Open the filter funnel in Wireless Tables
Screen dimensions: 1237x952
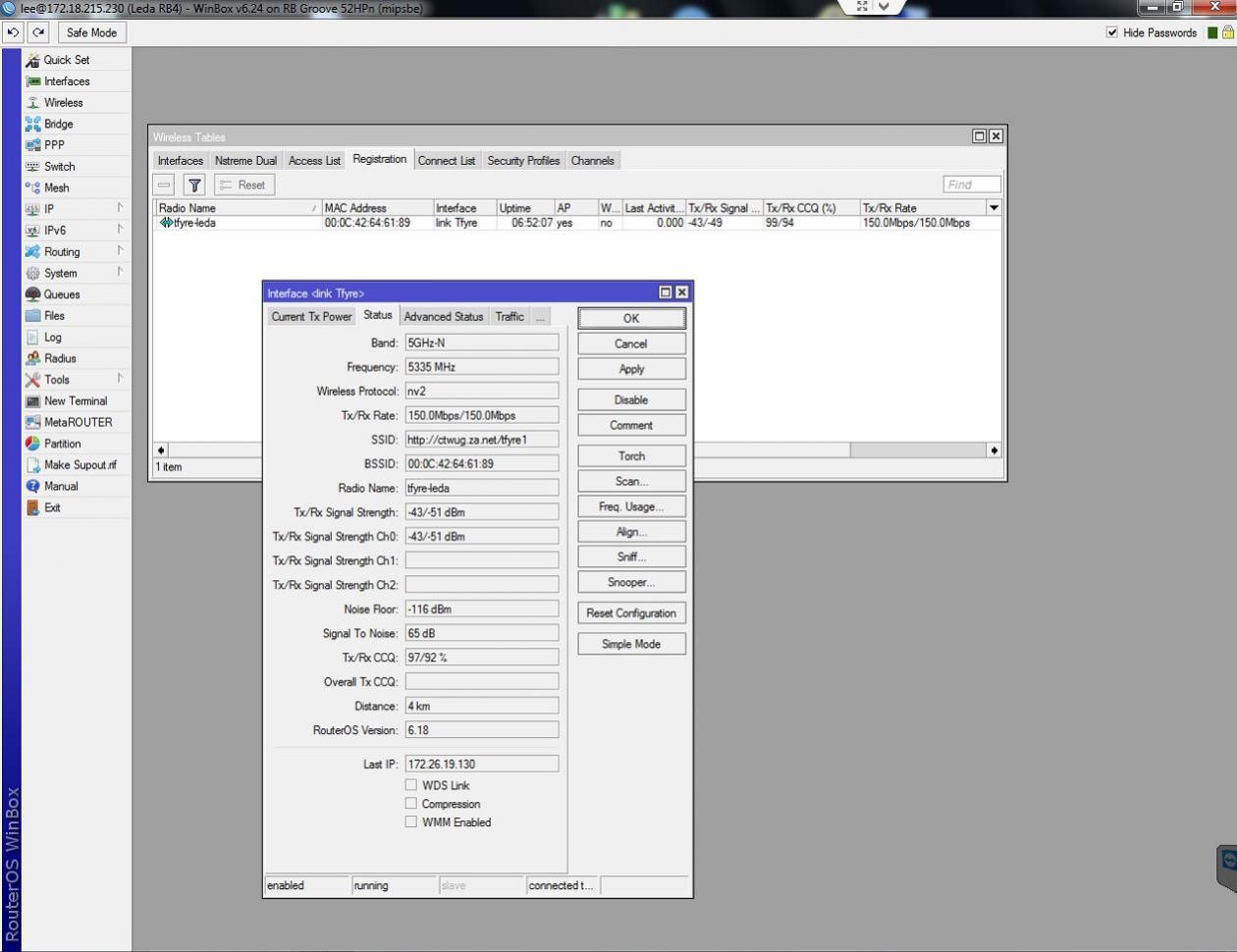(194, 185)
